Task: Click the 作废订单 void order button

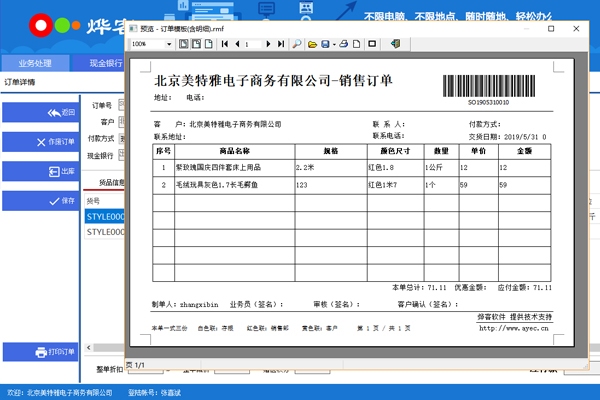Action: point(41,142)
